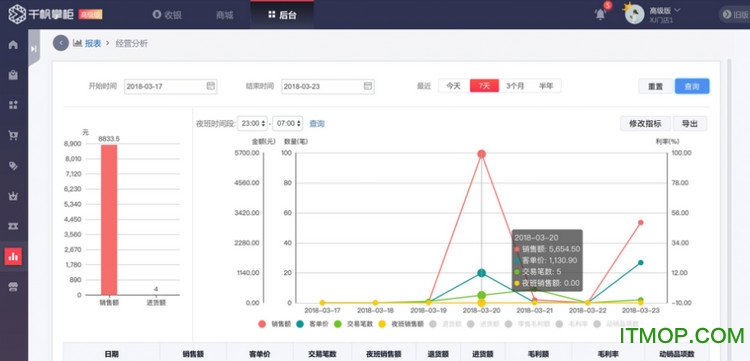
Task: Select 半年 recent range
Action: coord(546,86)
